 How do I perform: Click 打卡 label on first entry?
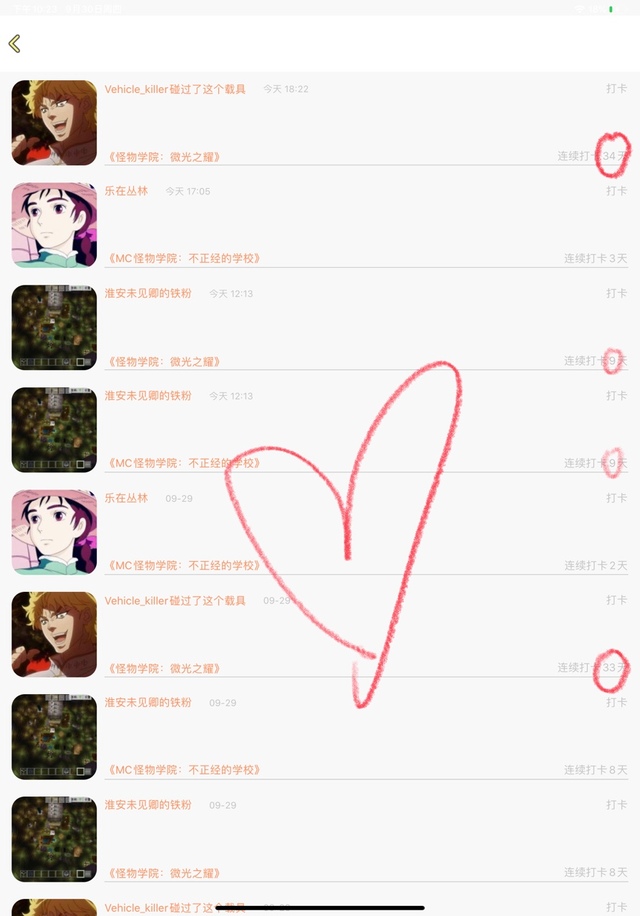pos(617,88)
